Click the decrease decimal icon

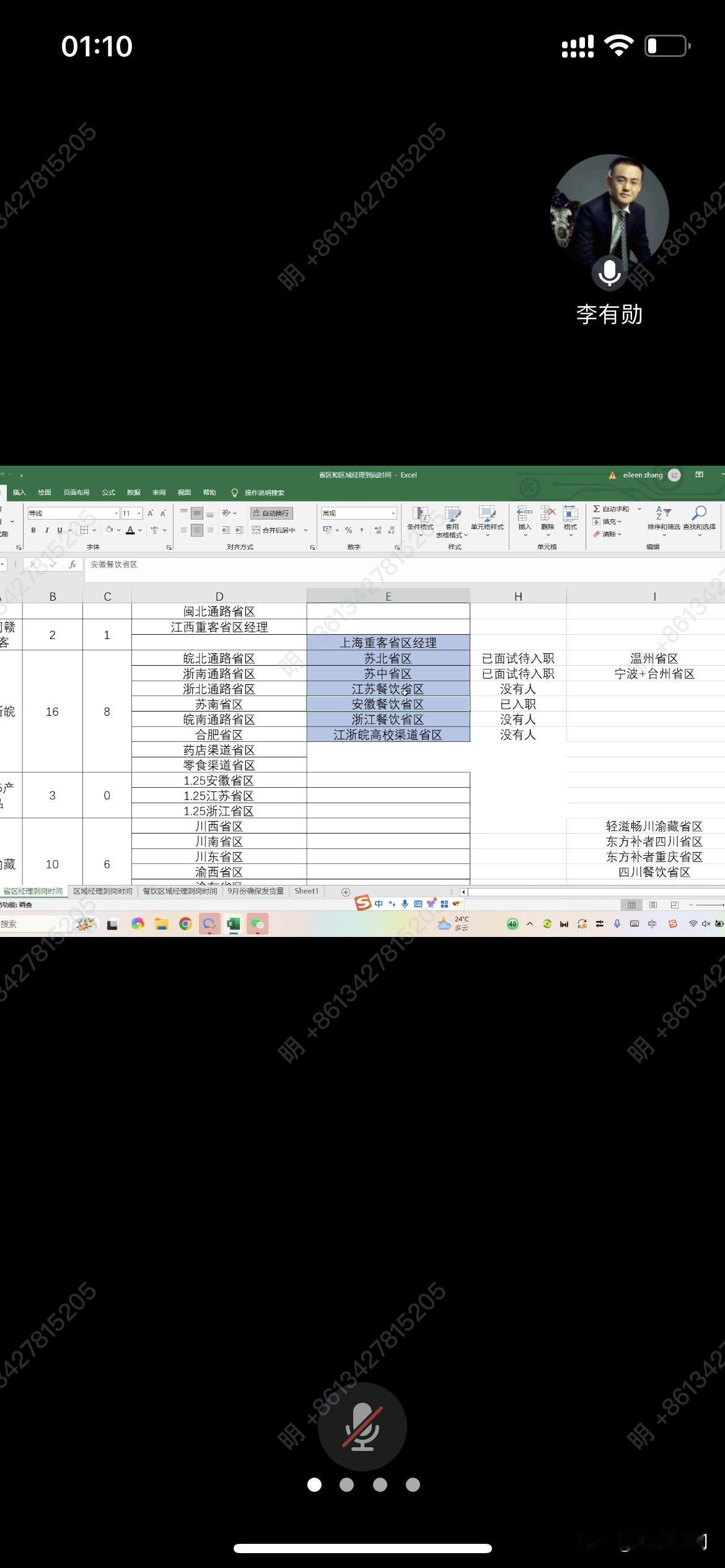click(x=391, y=530)
